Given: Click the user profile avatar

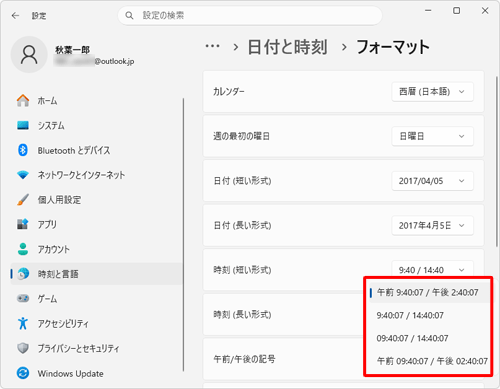Looking at the screenshot, I should (29, 55).
